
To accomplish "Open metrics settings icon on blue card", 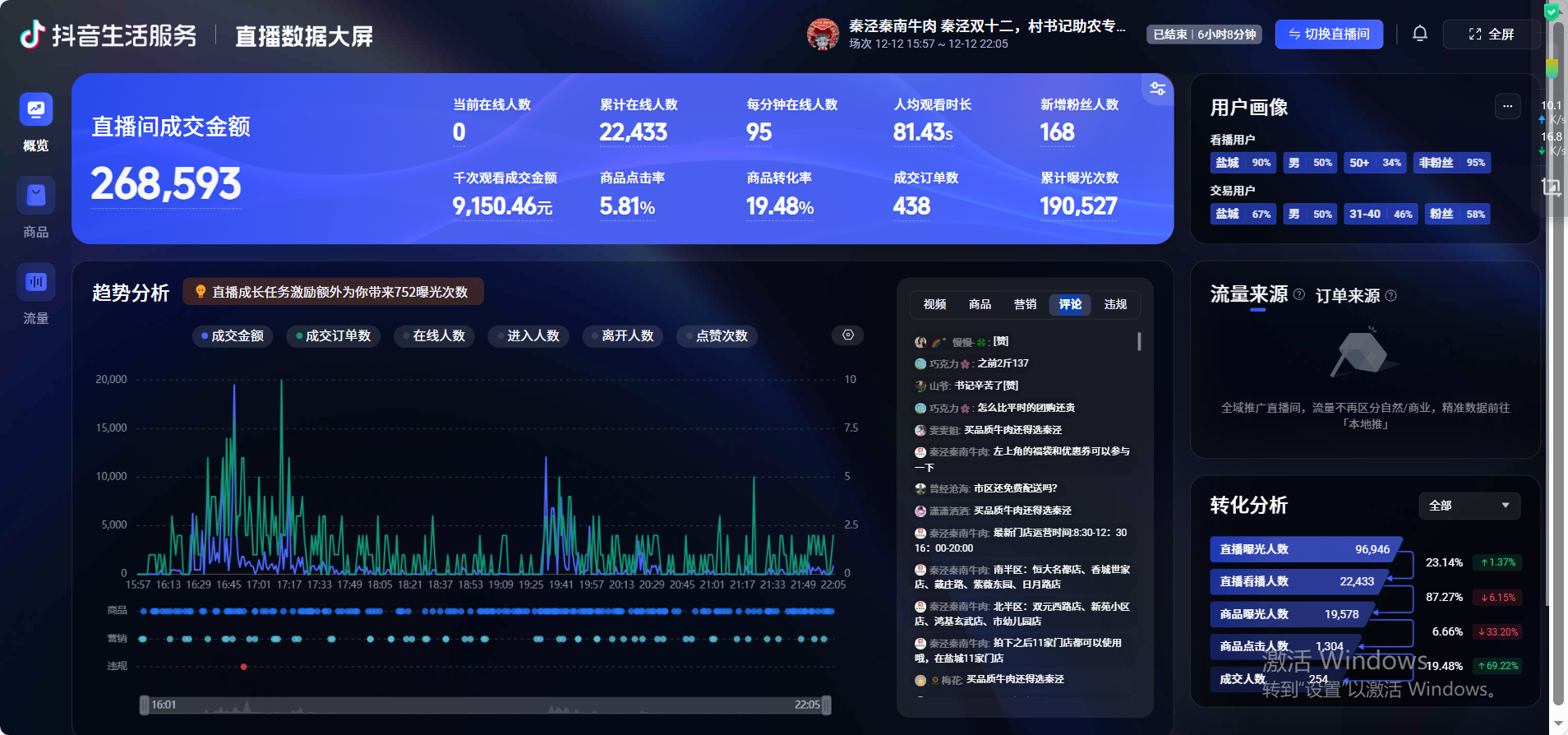I will [x=1157, y=89].
